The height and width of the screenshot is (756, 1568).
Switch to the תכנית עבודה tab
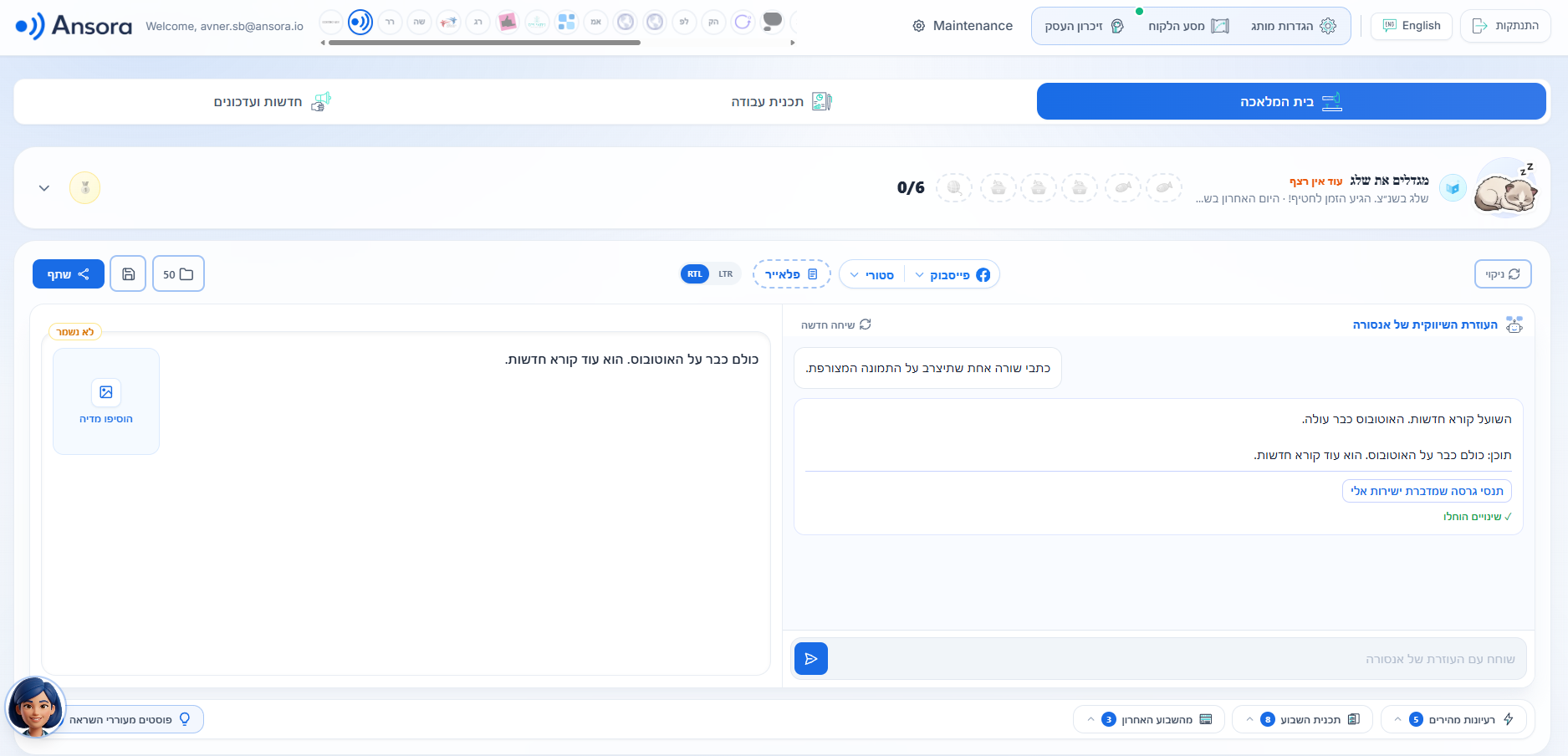coord(780,101)
